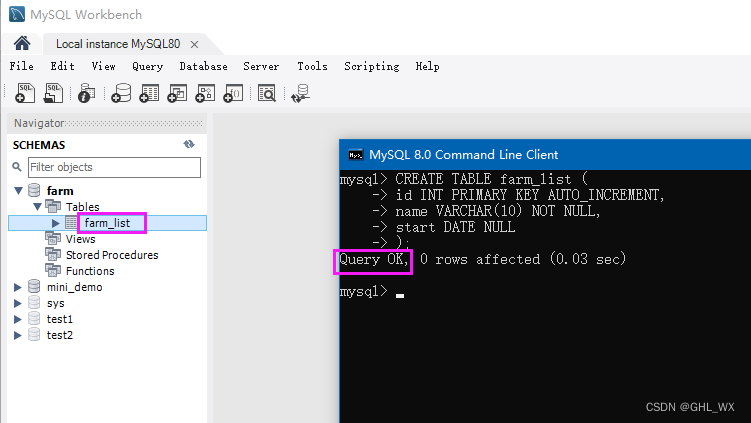Create a new table toolbar icon
The height and width of the screenshot is (423, 751).
pos(149,93)
